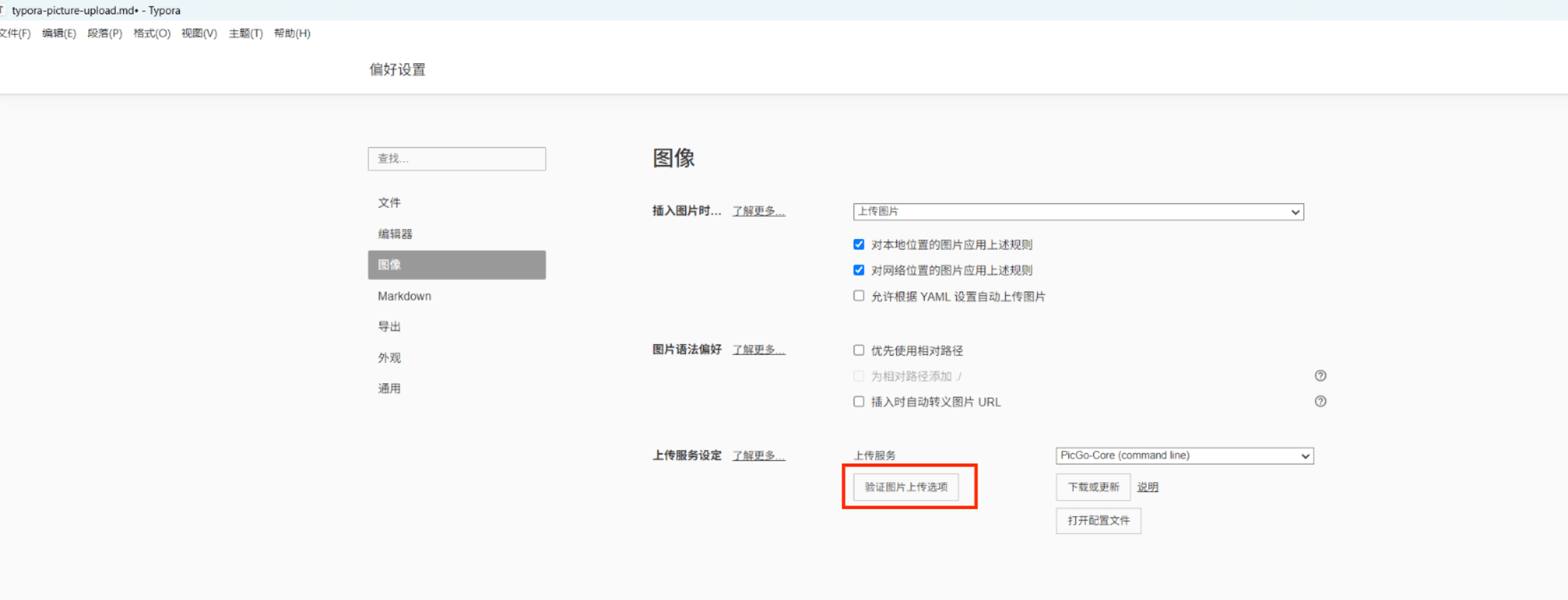The width and height of the screenshot is (1568, 600).
Task: Open the 文件(F) menu
Action: [15, 33]
